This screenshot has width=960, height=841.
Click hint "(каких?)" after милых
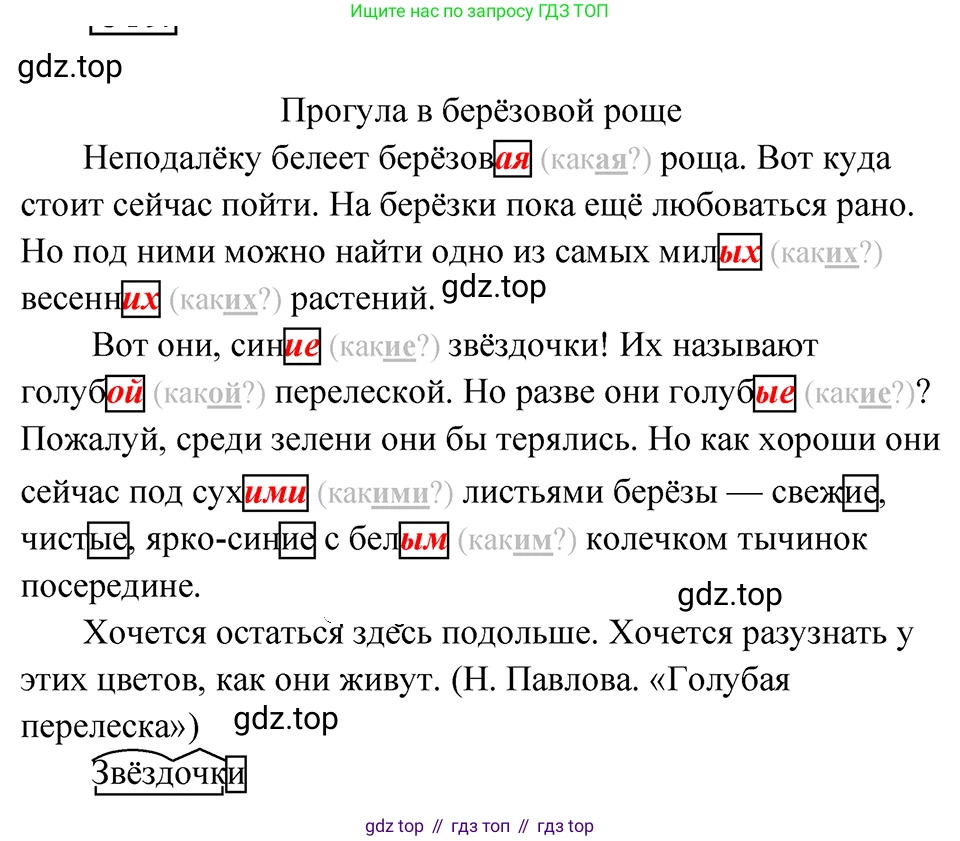[x=827, y=253]
